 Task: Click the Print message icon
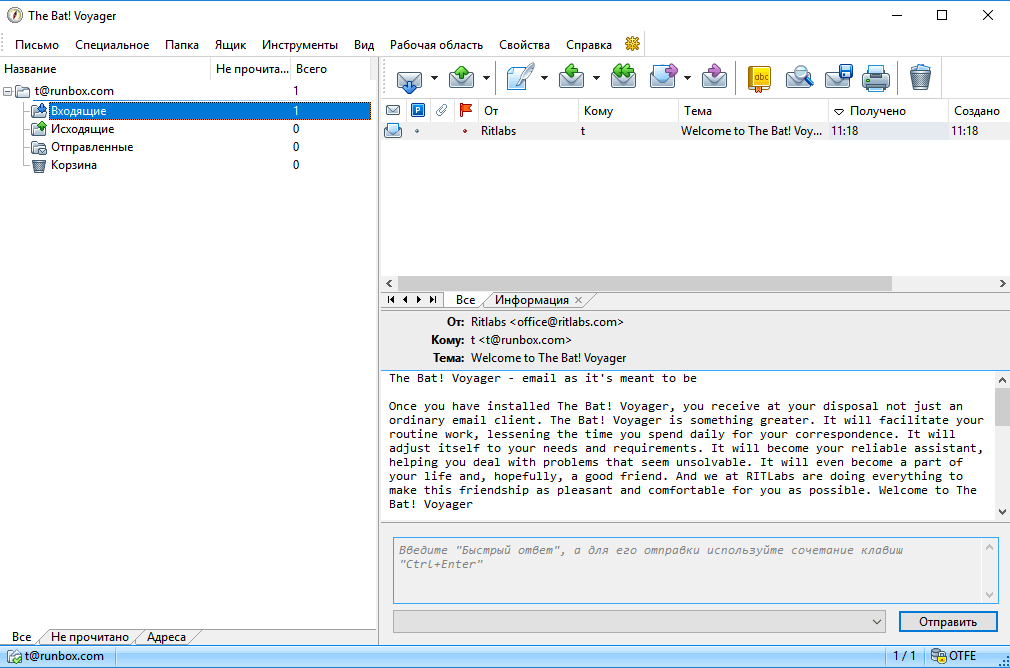876,78
